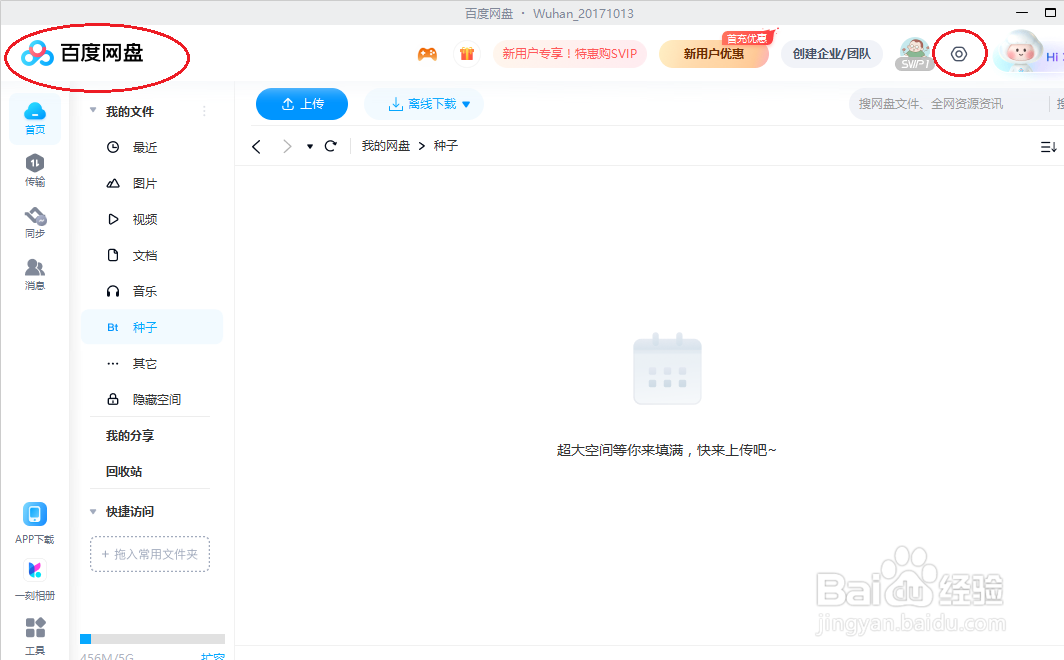
Task: Select 种子 Bt torrents category
Action: (152, 327)
